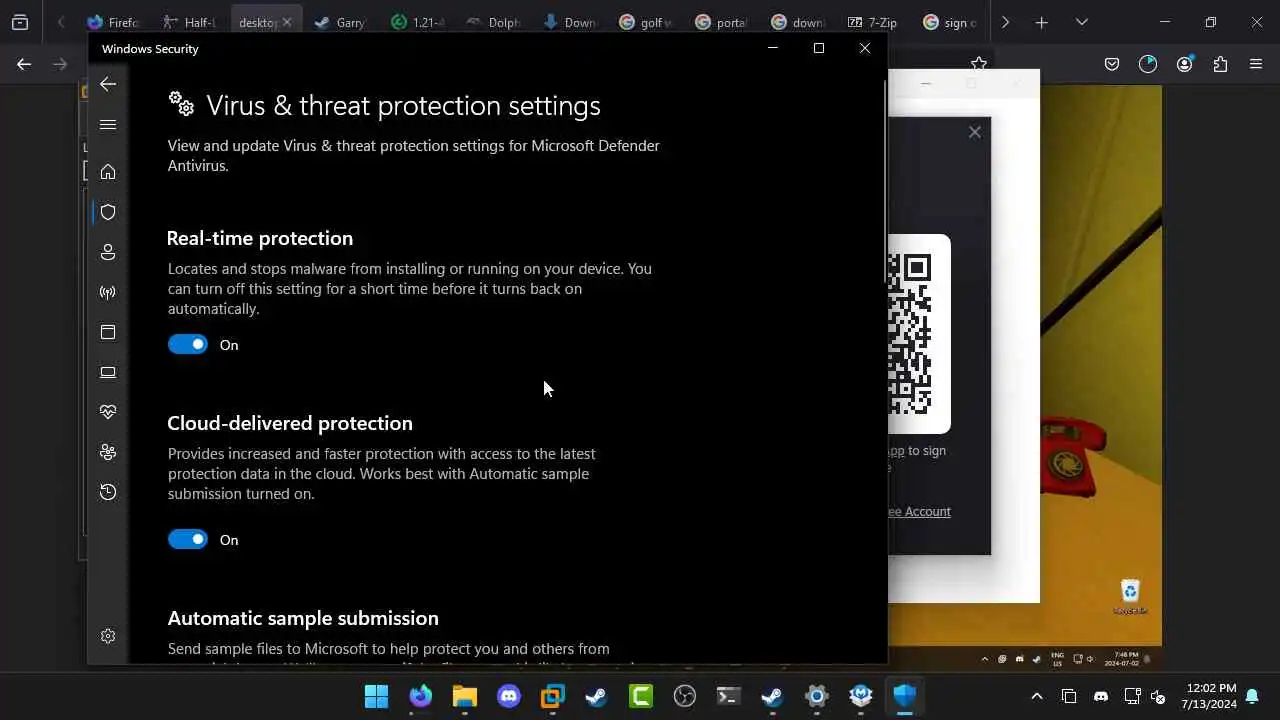The image size is (1280, 720).
Task: Open the Windows Security taskbar icon
Action: [905, 696]
